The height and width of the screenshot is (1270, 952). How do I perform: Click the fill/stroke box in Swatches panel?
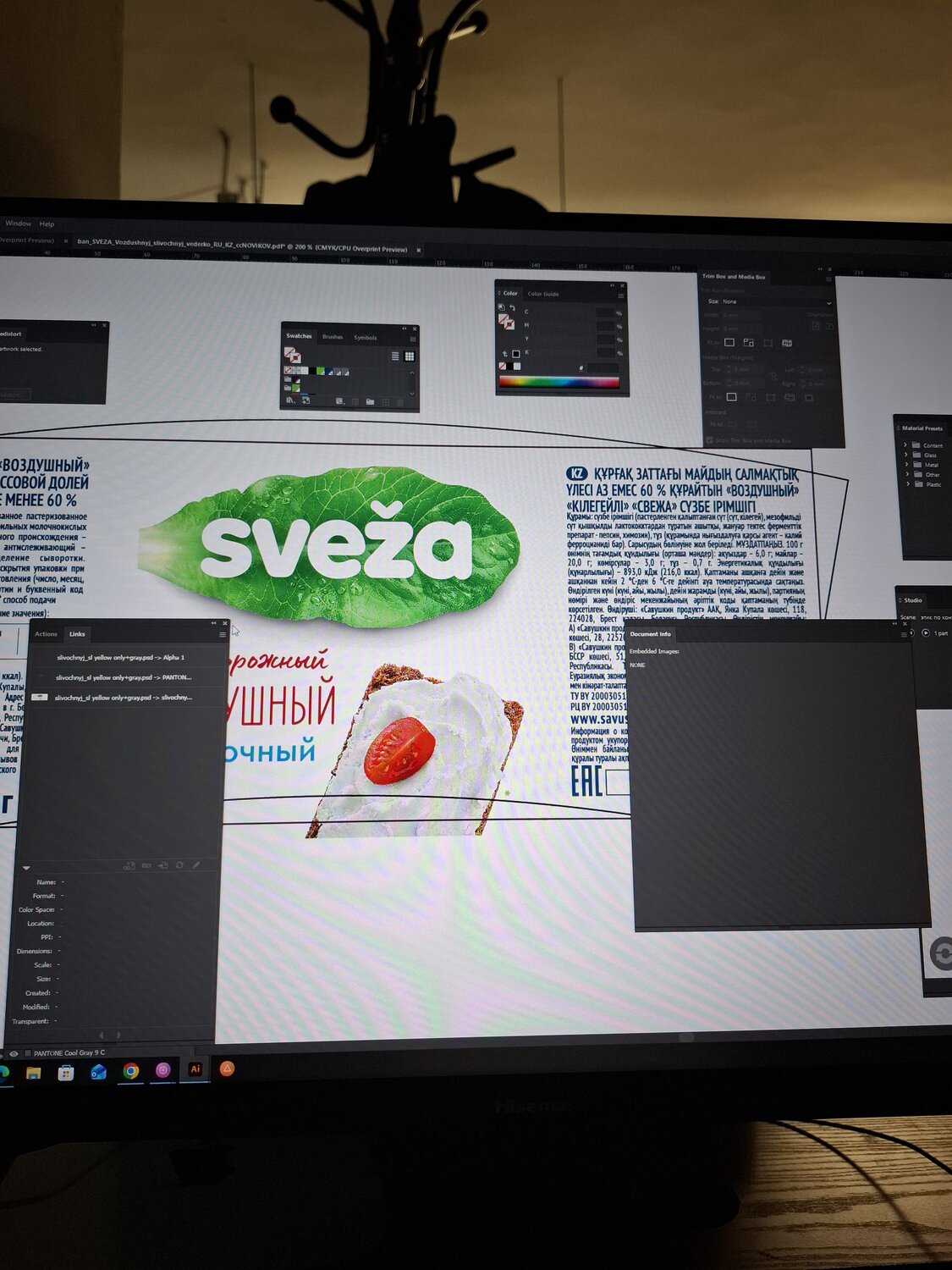[292, 356]
